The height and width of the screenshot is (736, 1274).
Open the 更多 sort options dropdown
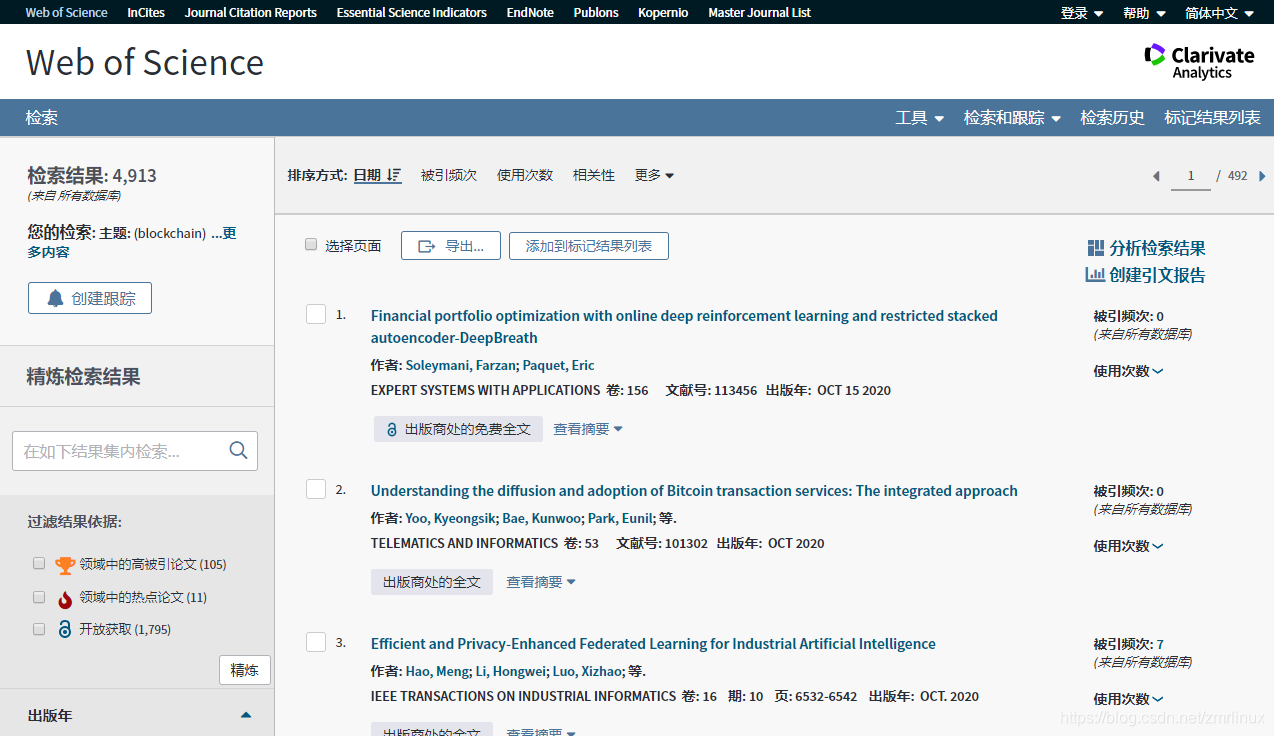tap(654, 175)
